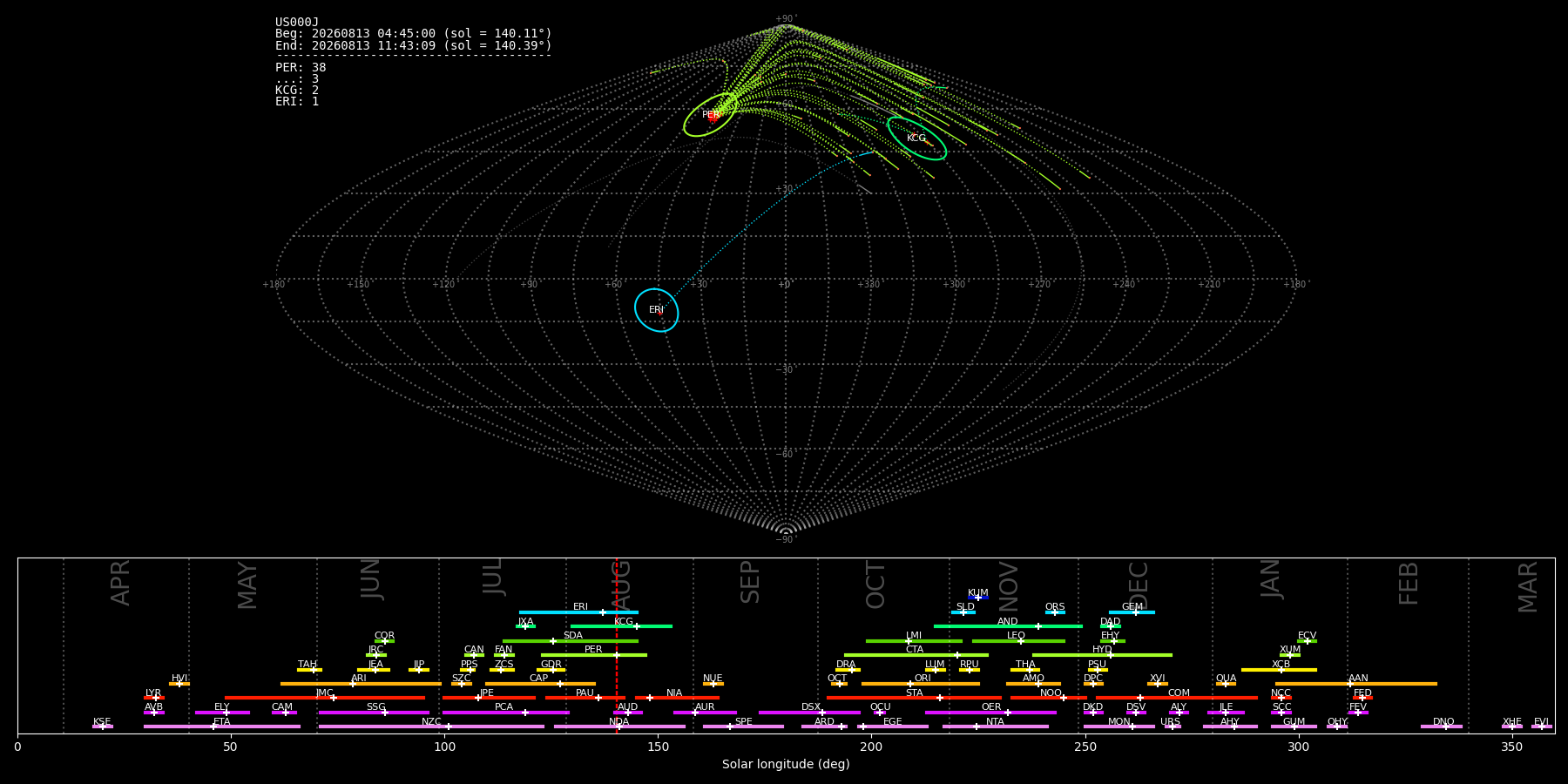Select the STA red shower bar
Viewport: 1568px width, 784px height.
[914, 698]
